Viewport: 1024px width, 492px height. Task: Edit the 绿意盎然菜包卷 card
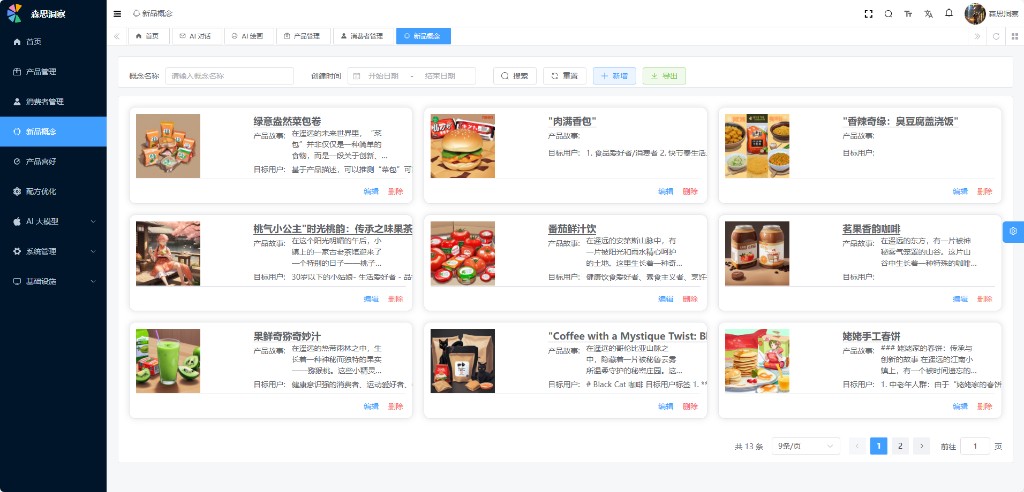coord(371,191)
